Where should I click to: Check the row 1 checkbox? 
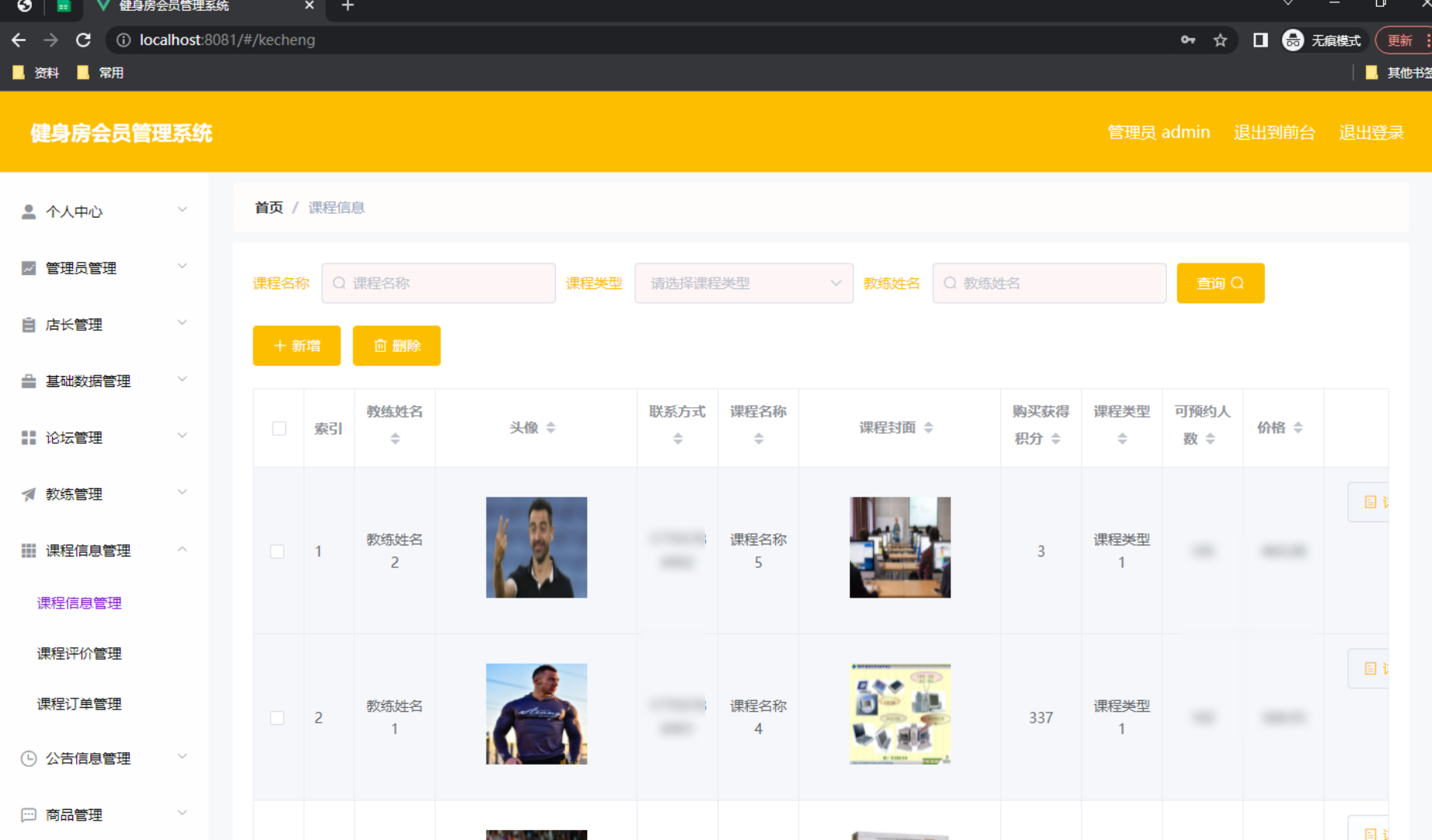pyautogui.click(x=278, y=551)
